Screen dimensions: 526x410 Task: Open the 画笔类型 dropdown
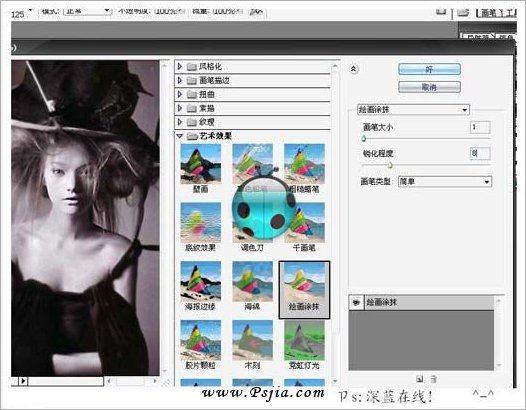[445, 182]
